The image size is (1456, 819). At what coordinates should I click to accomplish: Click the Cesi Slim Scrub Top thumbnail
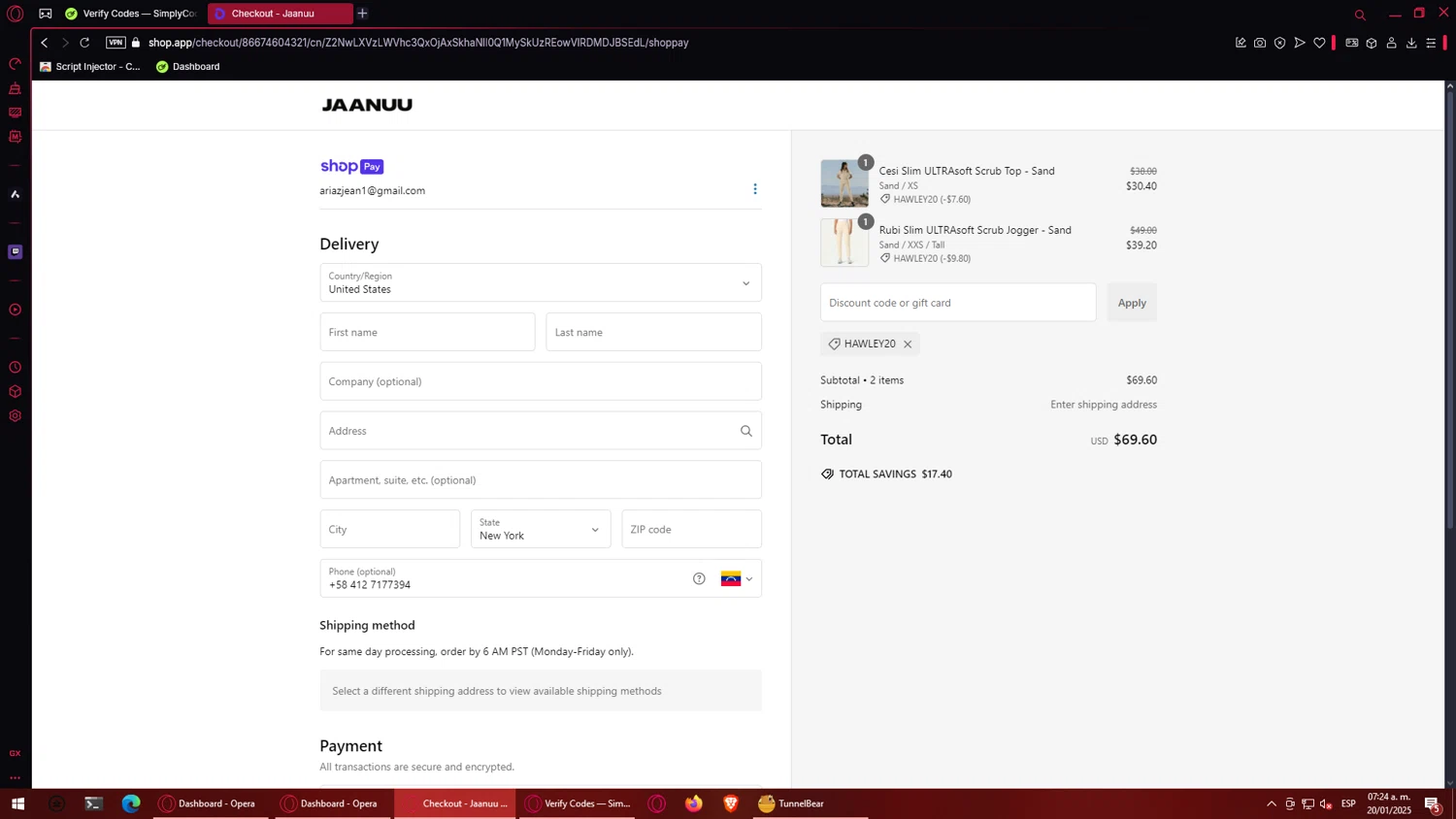844,183
